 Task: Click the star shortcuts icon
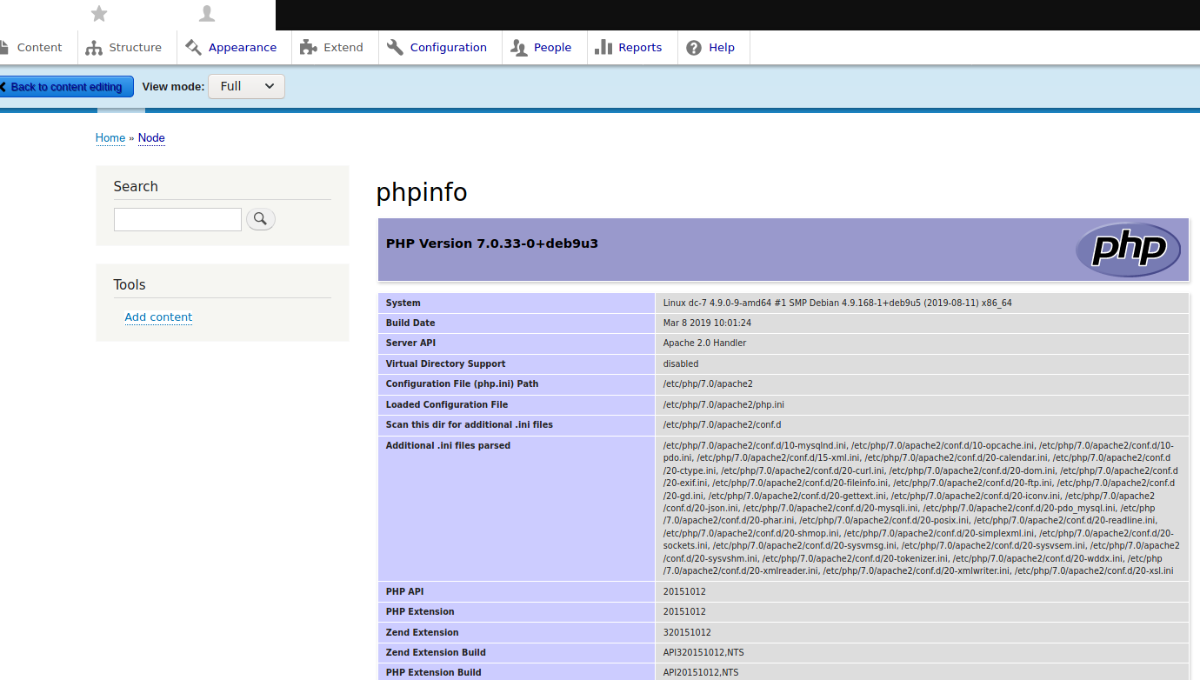click(99, 13)
